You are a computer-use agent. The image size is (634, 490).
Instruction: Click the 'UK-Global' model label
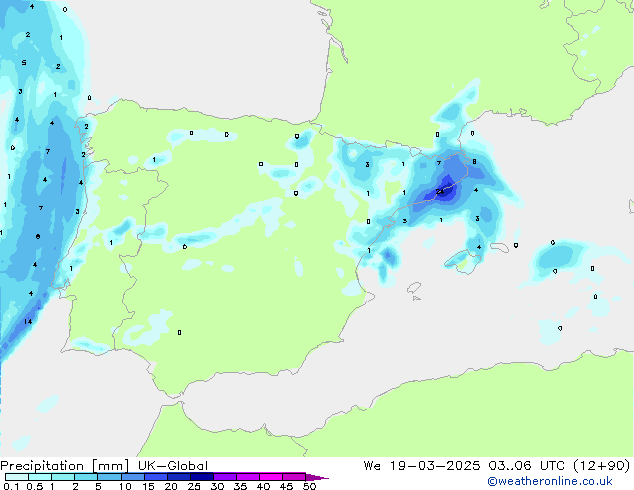tap(173, 466)
